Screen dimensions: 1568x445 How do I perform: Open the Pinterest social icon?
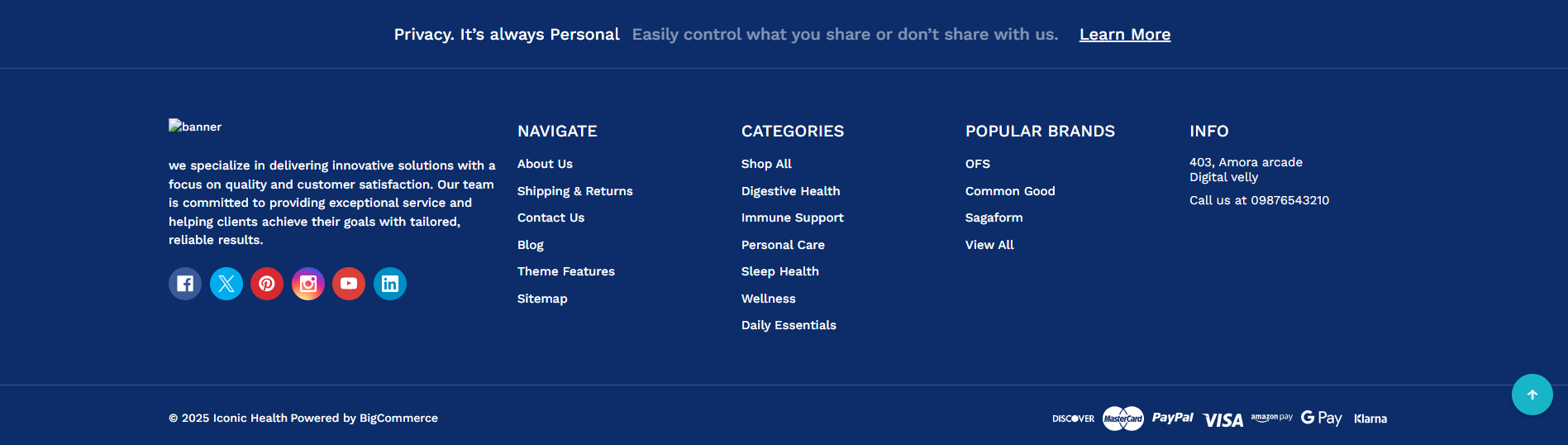[x=267, y=284]
